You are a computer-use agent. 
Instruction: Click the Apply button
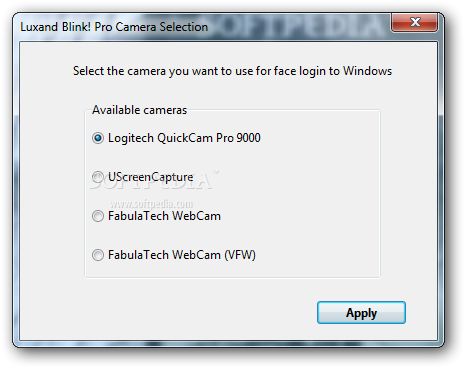pos(361,313)
